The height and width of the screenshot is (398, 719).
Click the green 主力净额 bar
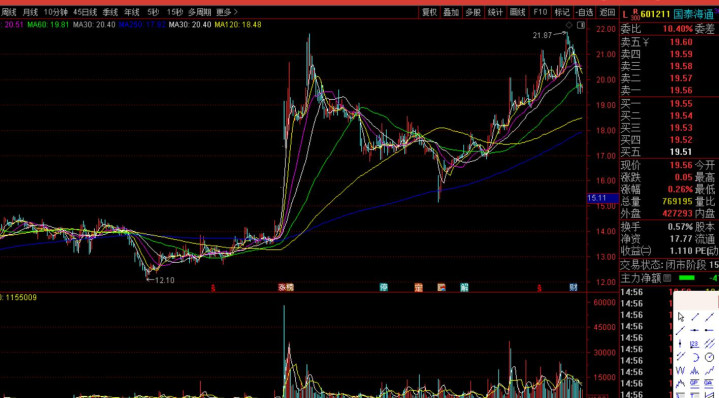click(x=686, y=277)
